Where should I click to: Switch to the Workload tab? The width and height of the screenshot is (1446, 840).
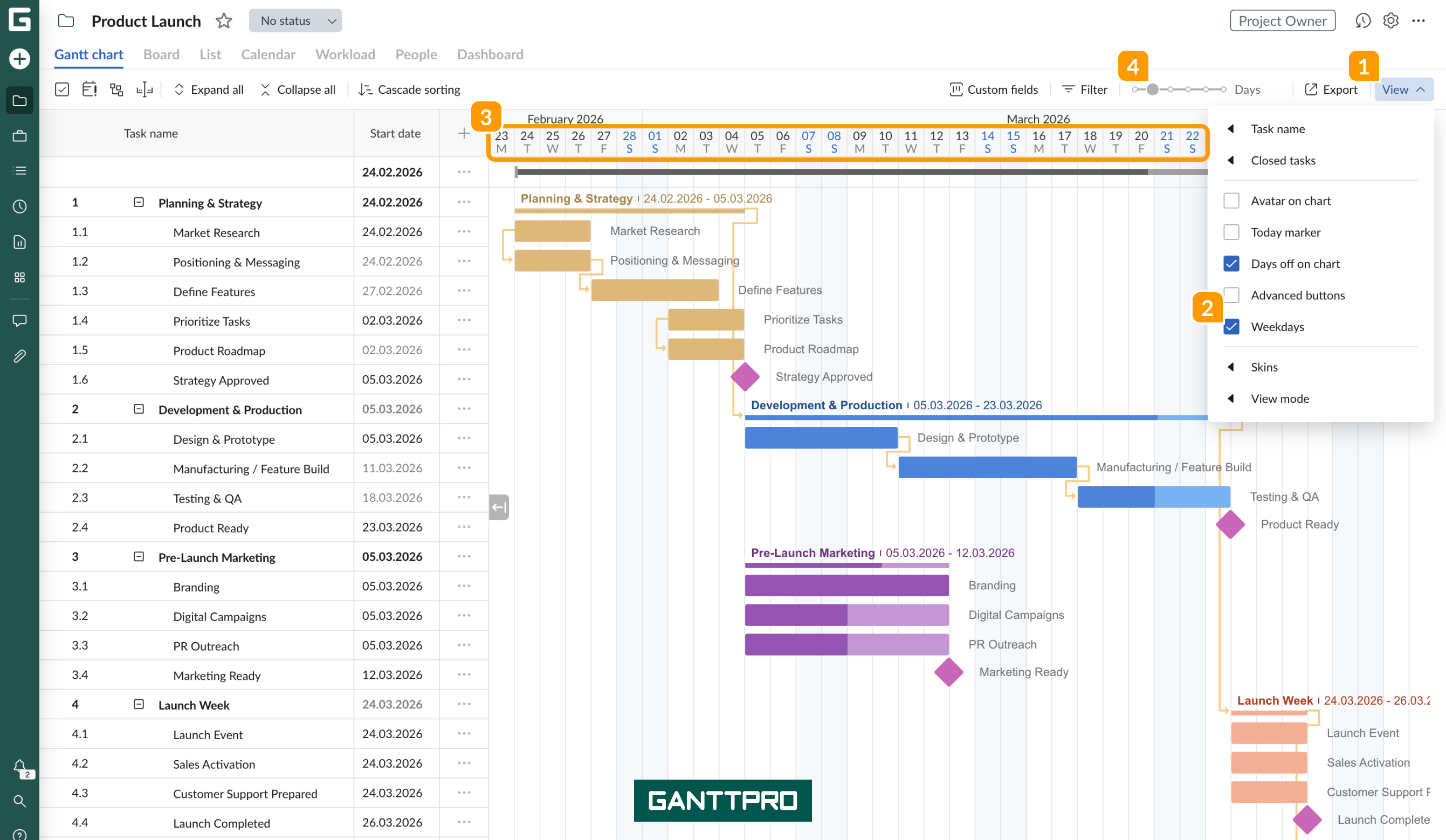pos(345,54)
